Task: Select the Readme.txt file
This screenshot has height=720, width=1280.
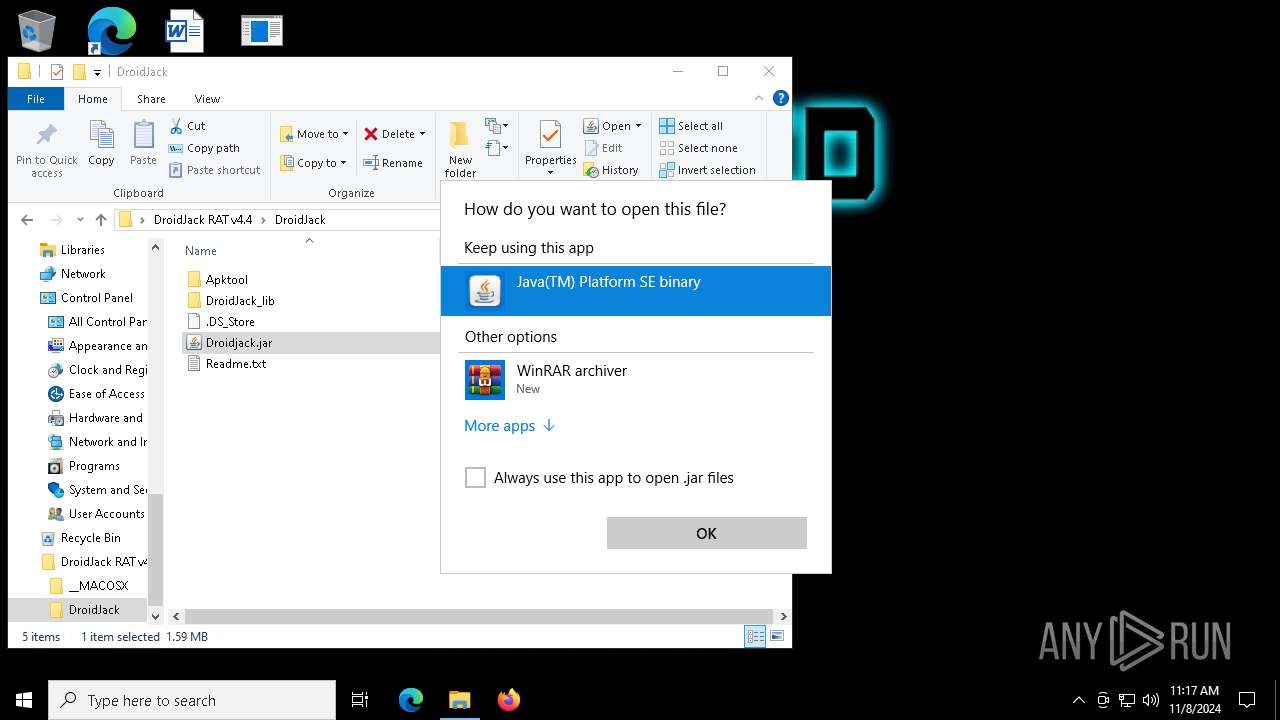Action: tap(226, 364)
